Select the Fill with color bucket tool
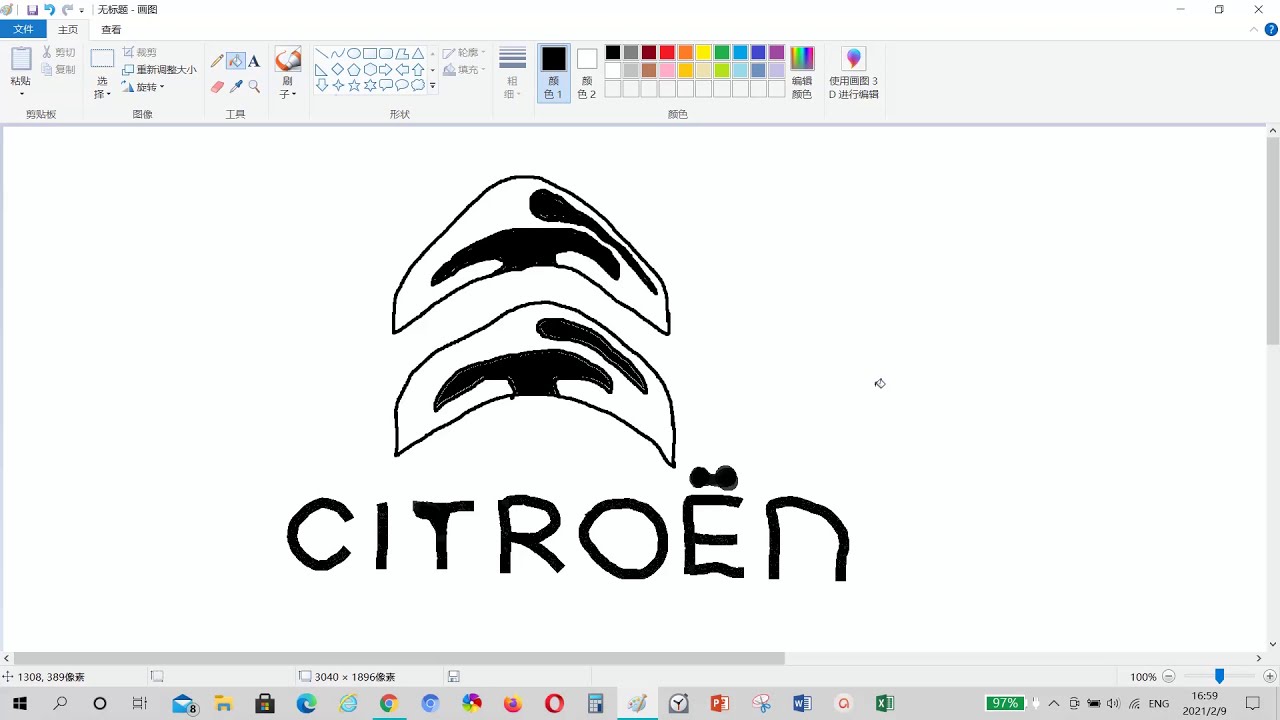The height and width of the screenshot is (720, 1280). click(x=236, y=61)
